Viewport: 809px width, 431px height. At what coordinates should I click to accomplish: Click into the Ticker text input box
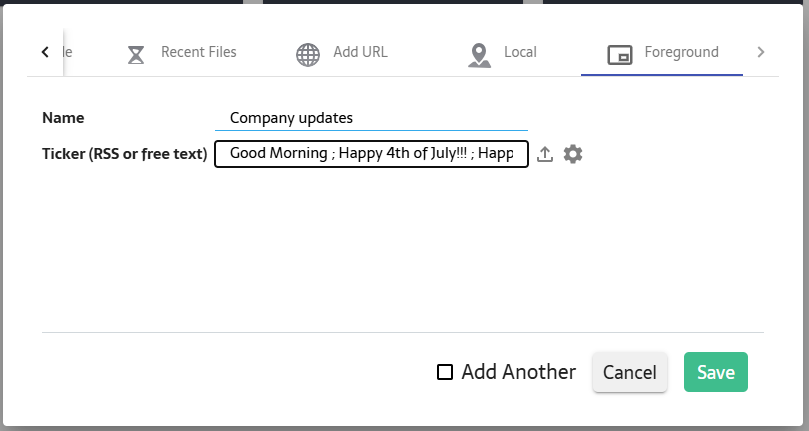point(370,154)
